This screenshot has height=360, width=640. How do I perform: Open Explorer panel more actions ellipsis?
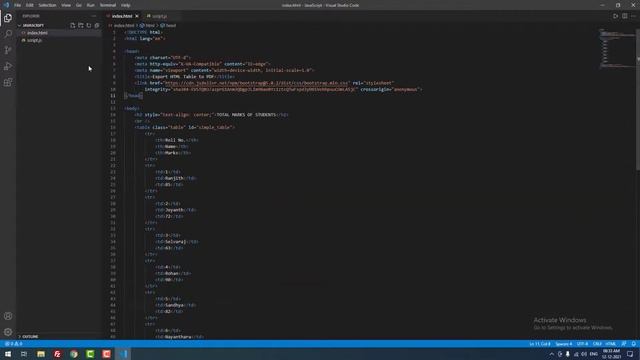click(94, 16)
